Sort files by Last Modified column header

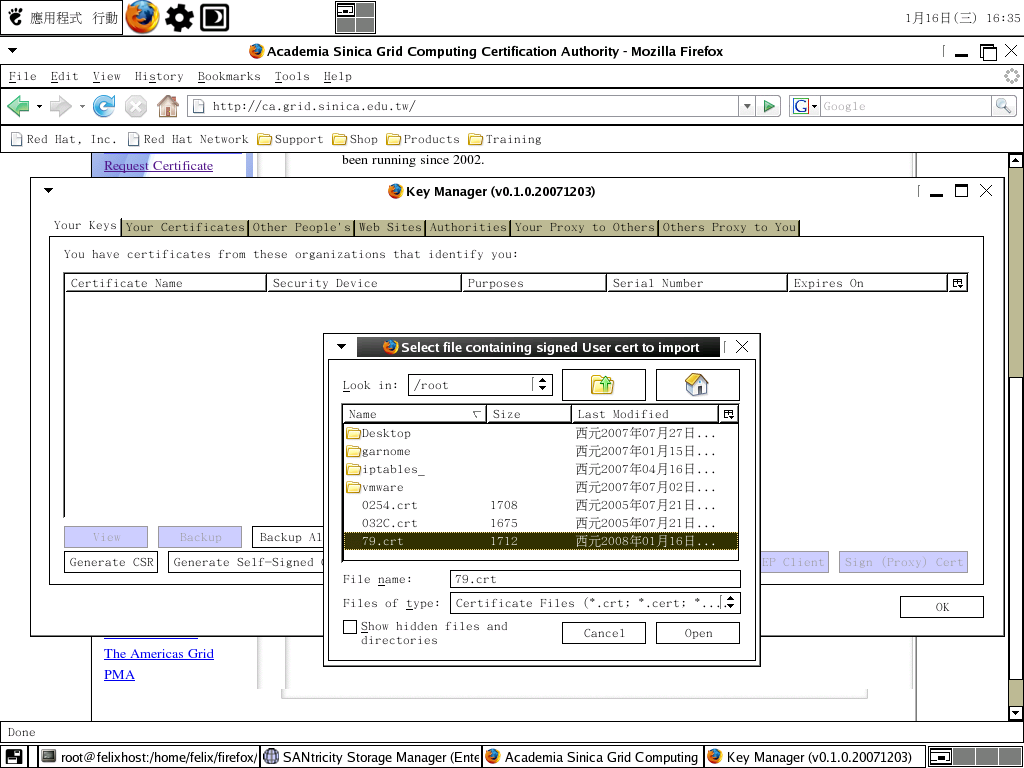coord(645,414)
